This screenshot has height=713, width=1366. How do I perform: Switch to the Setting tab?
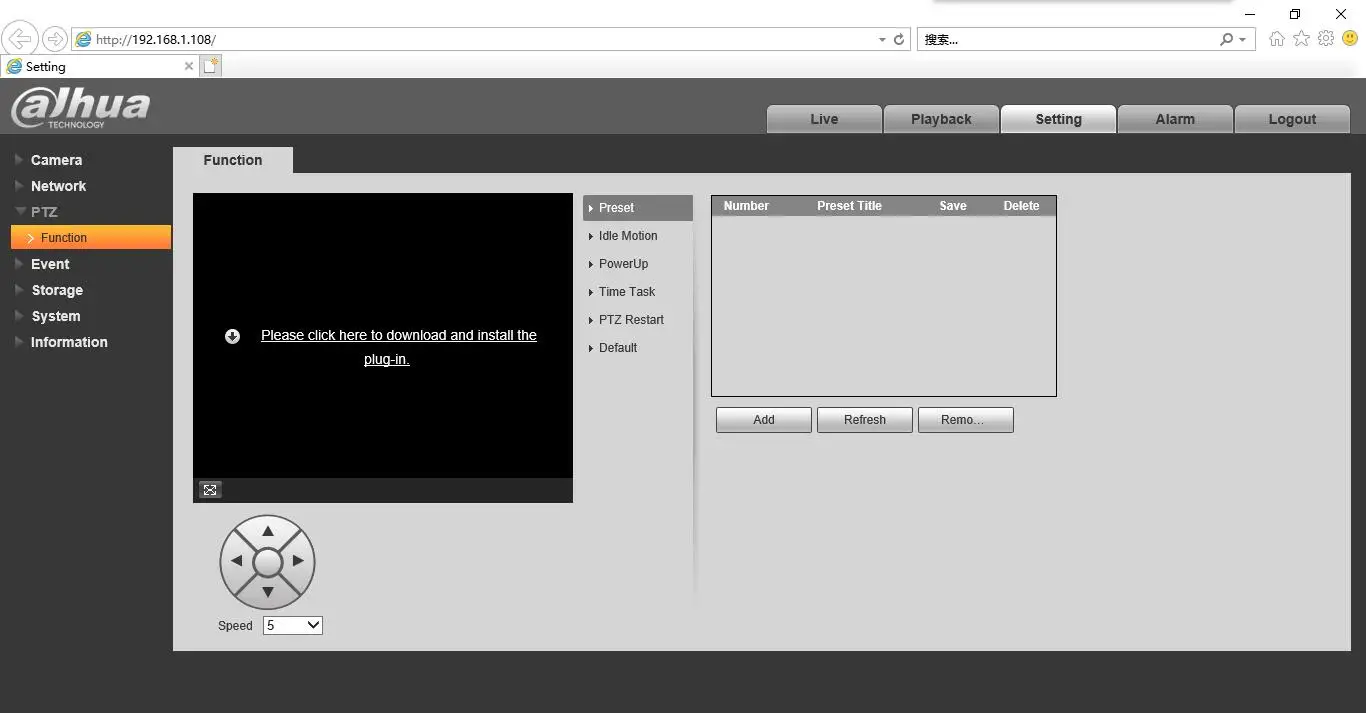1058,119
